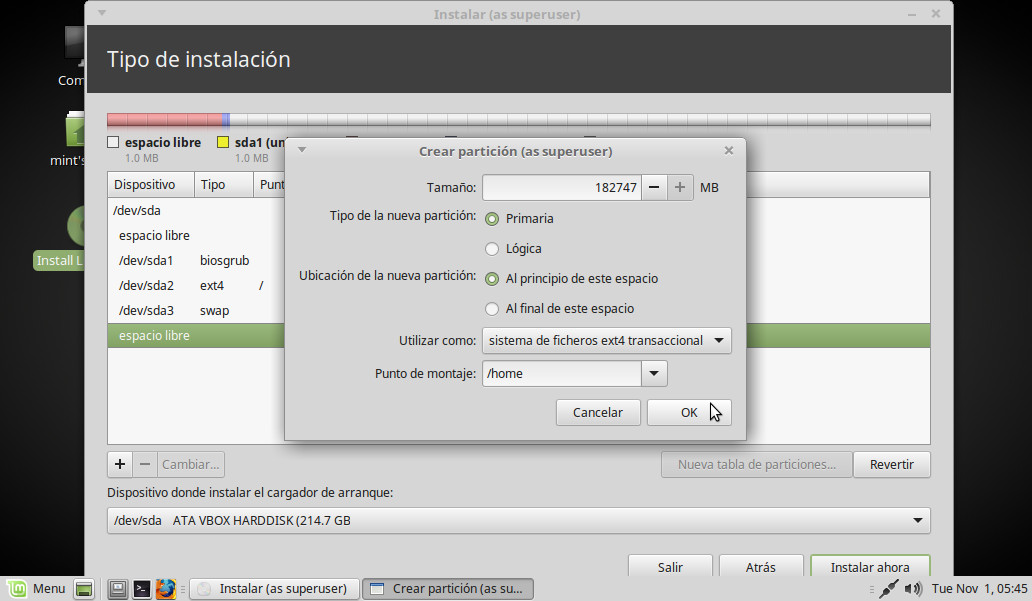Image resolution: width=1032 pixels, height=601 pixels.
Task: Click the Cancelar button
Action: tap(597, 412)
